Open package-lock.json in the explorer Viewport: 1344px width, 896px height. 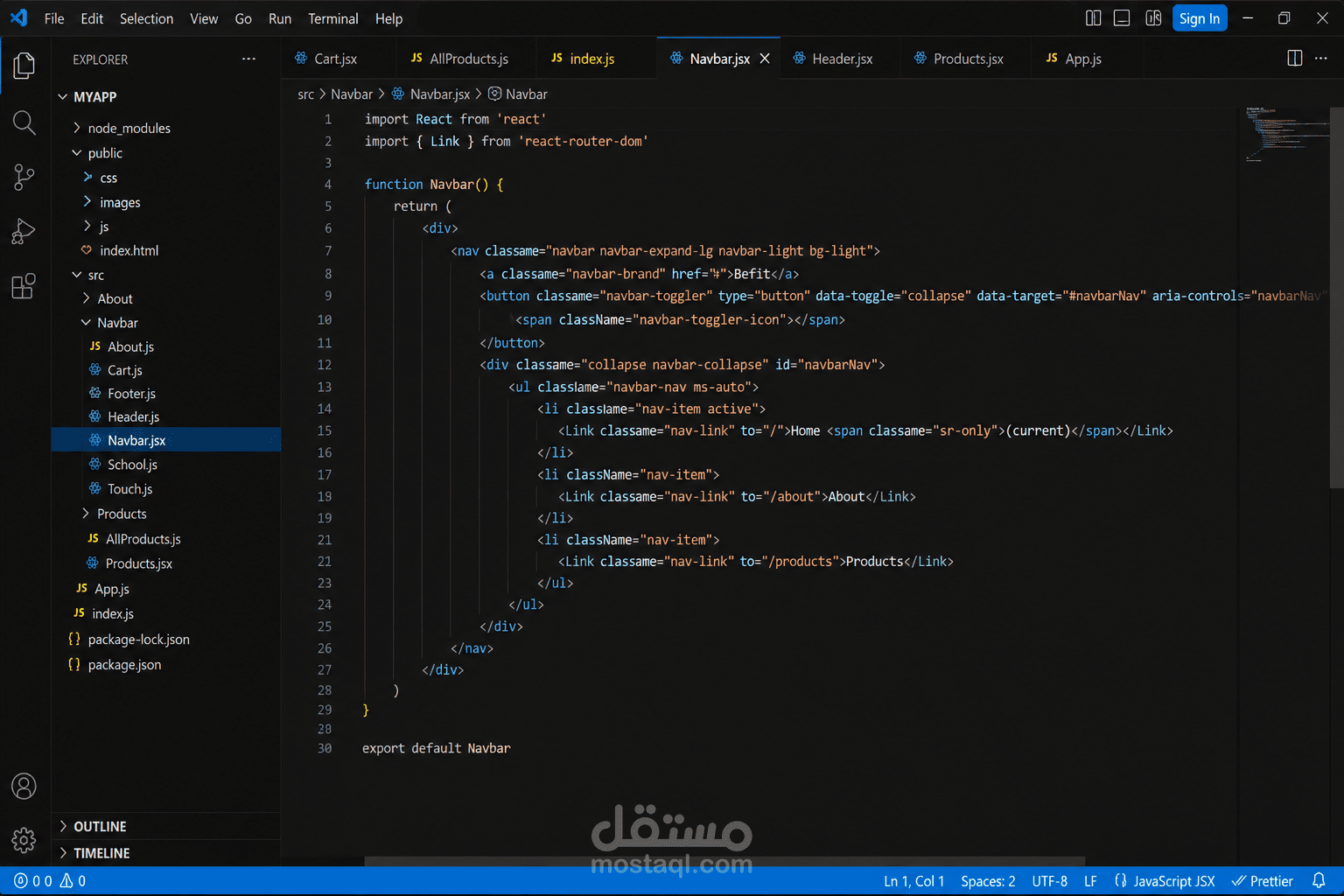(138, 640)
